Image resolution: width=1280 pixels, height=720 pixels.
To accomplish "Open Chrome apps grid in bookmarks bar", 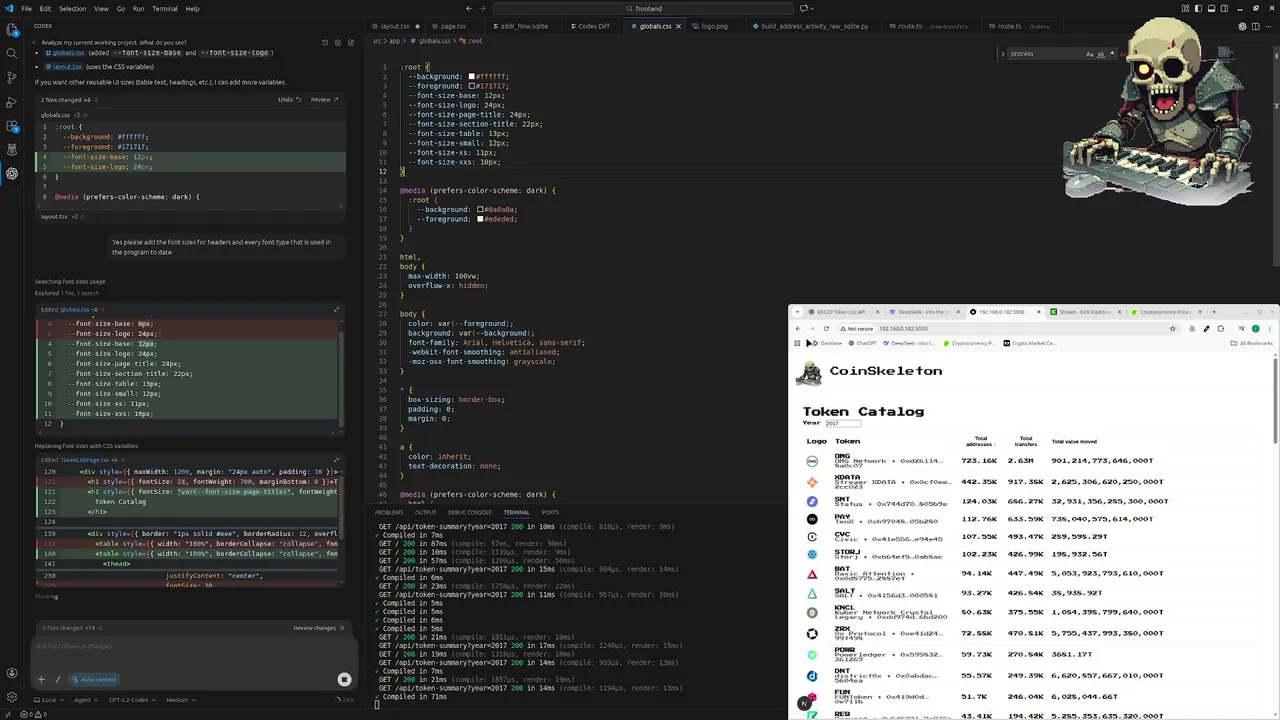I will click(797, 343).
